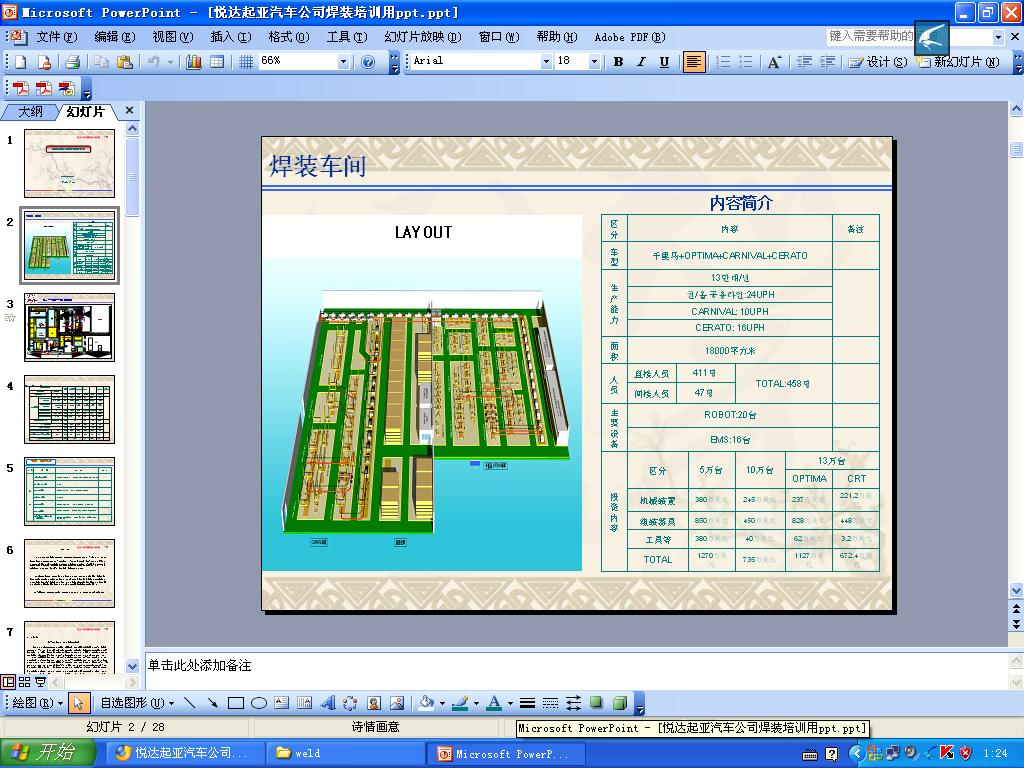The image size is (1024, 768).
Task: Toggle Bold formatting
Action: (x=618, y=61)
